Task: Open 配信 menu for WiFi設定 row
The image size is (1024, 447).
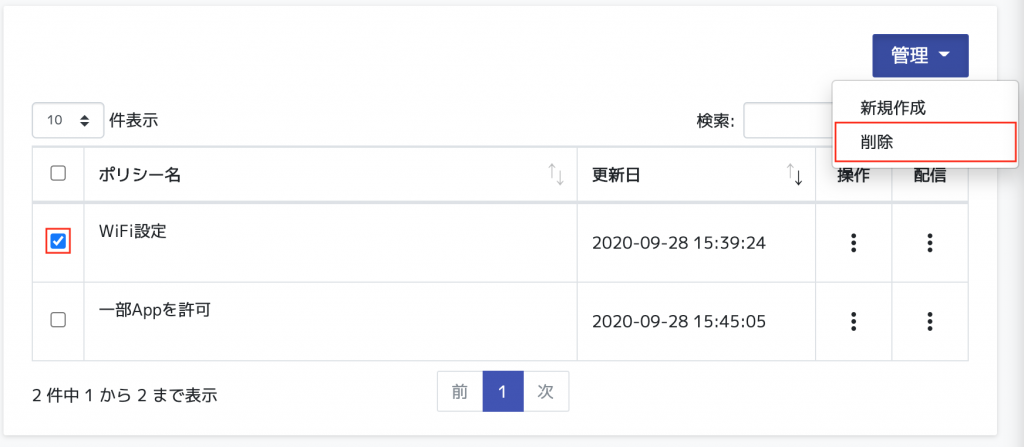Action: (930, 243)
